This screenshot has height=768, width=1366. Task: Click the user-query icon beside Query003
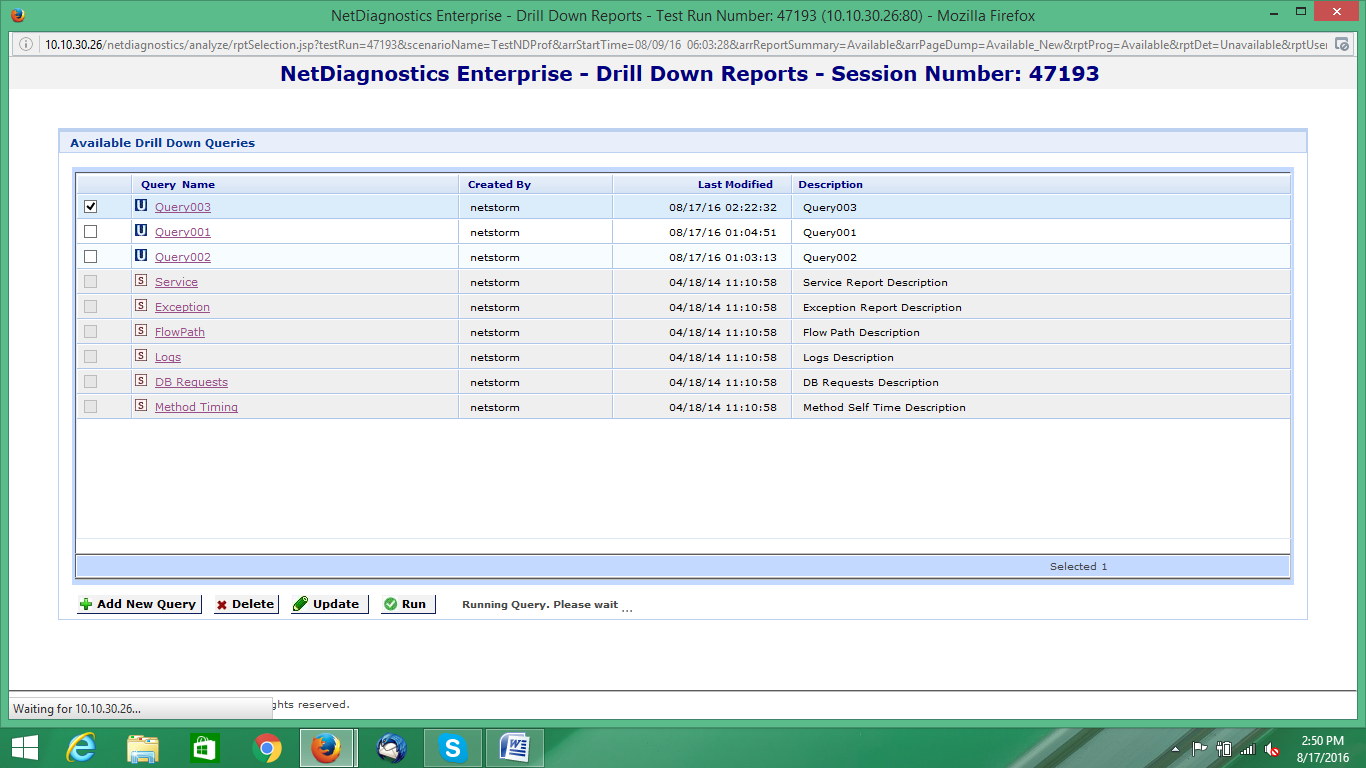(x=141, y=206)
